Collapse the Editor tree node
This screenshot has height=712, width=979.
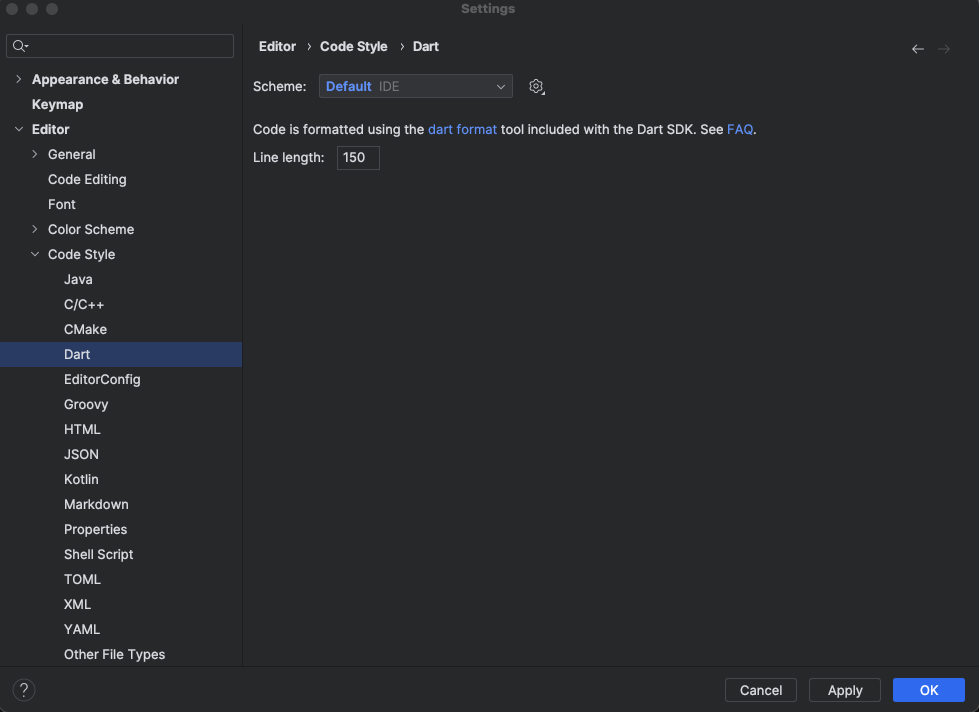tap(19, 130)
